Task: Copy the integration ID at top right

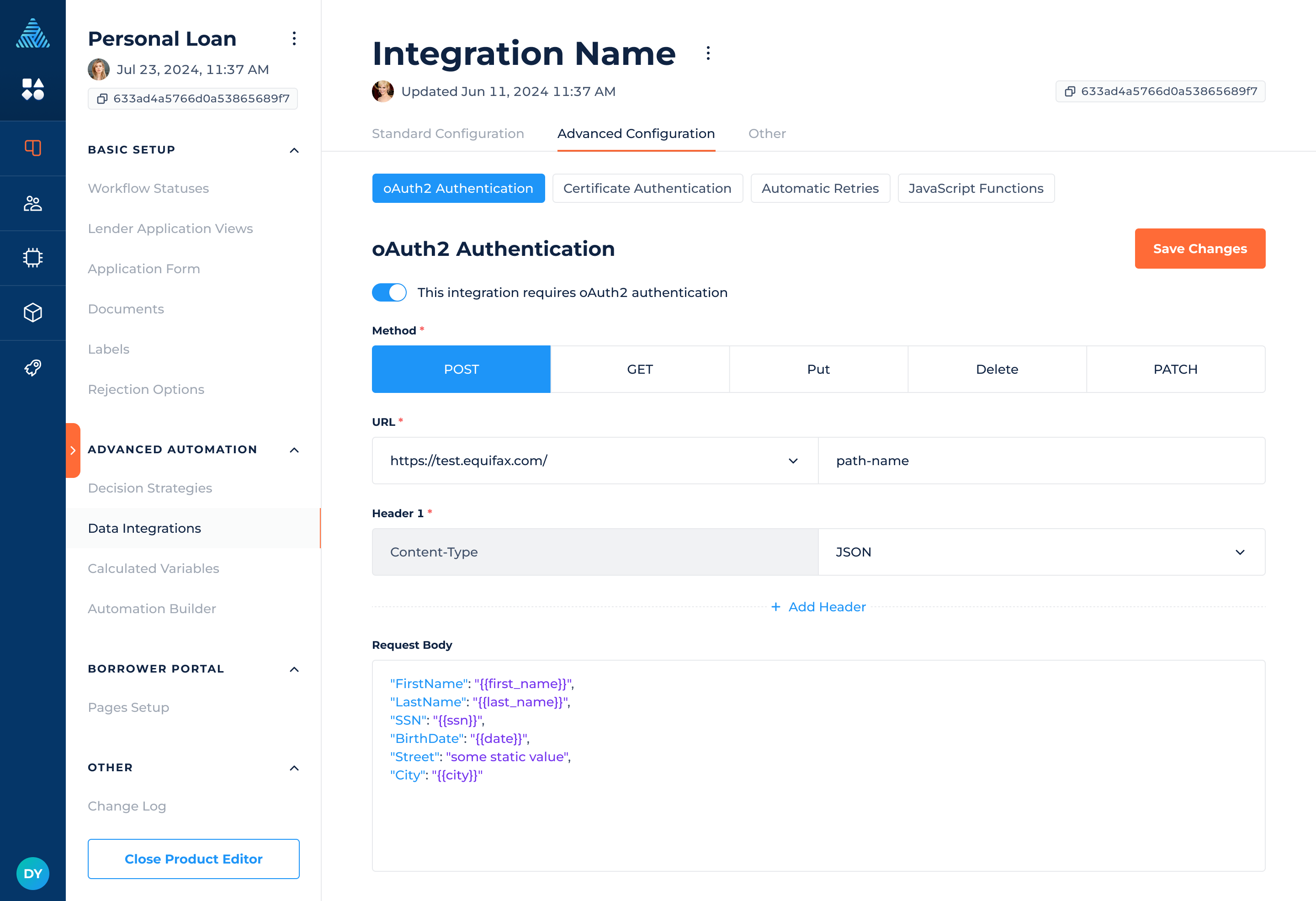Action: coord(1160,91)
